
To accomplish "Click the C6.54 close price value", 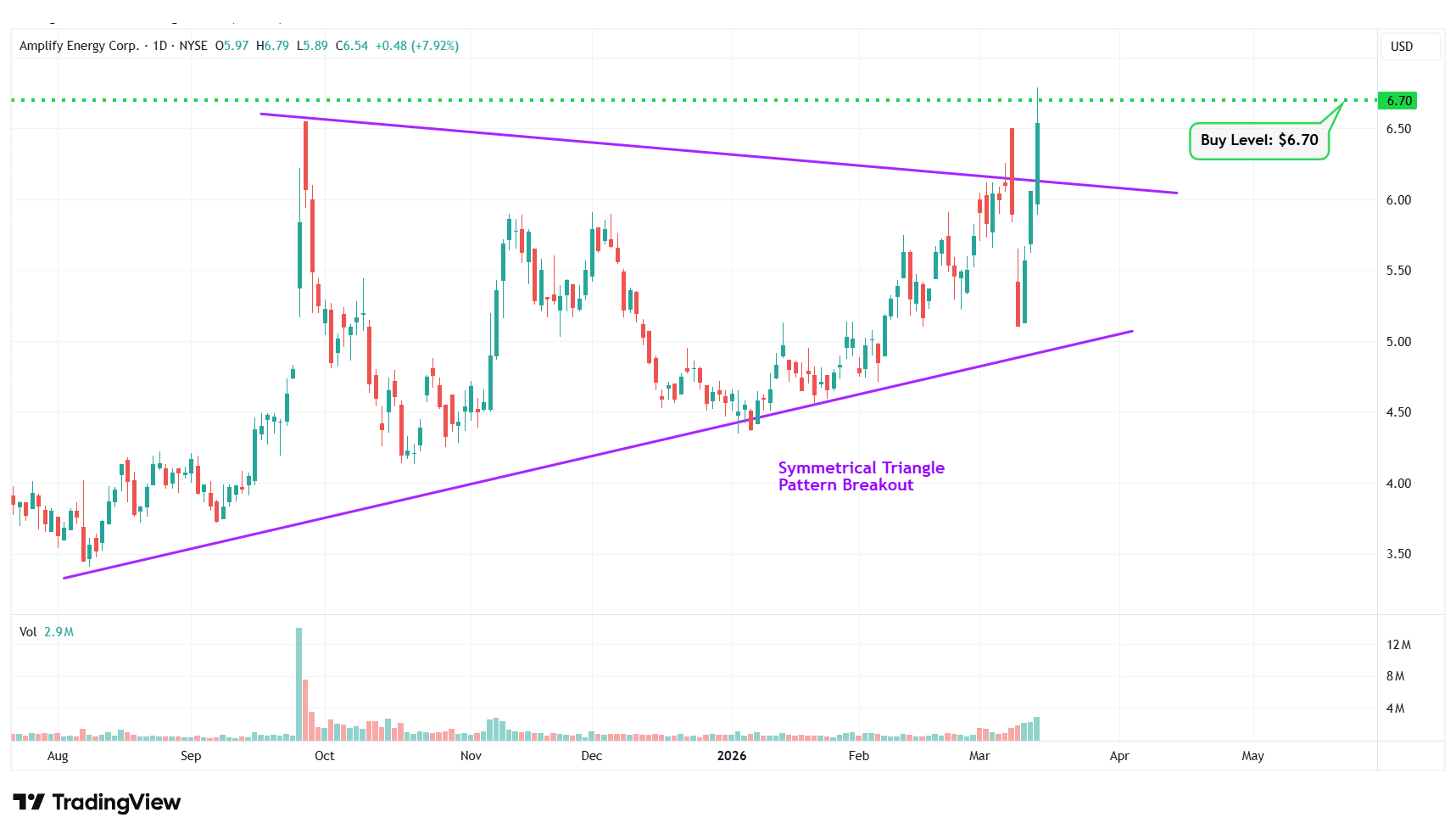I will tap(352, 46).
